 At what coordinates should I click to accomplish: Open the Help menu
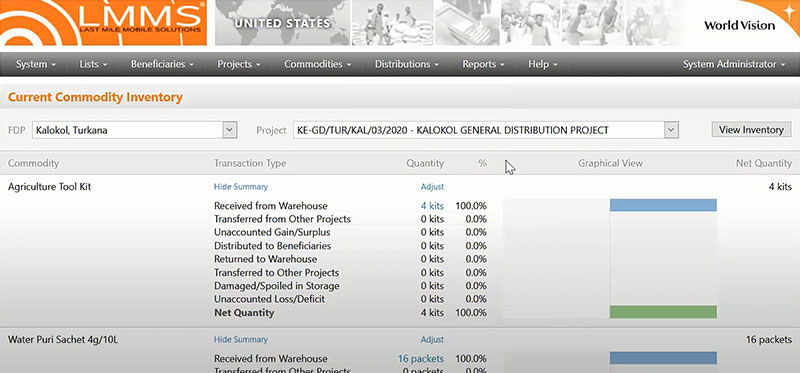point(542,64)
